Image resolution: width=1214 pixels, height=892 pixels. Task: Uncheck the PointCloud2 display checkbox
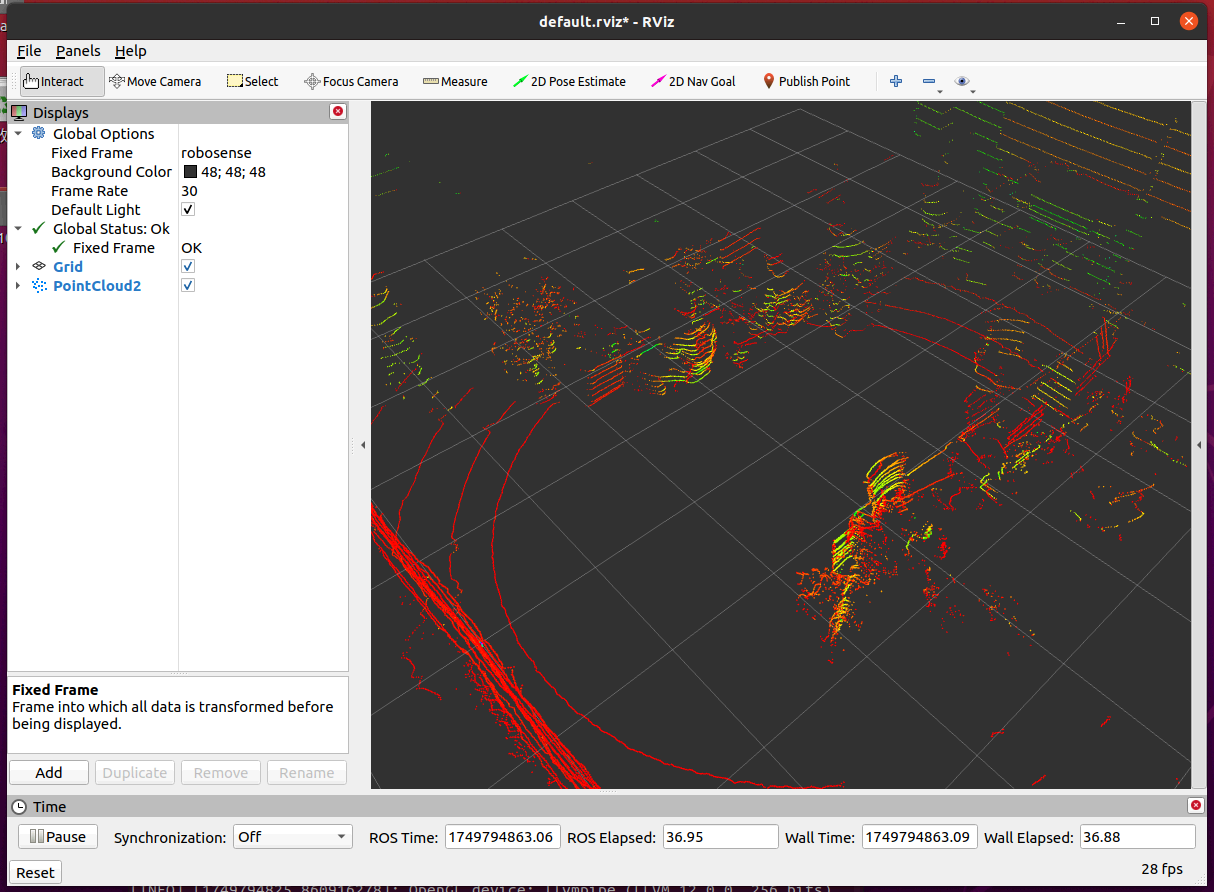click(188, 285)
